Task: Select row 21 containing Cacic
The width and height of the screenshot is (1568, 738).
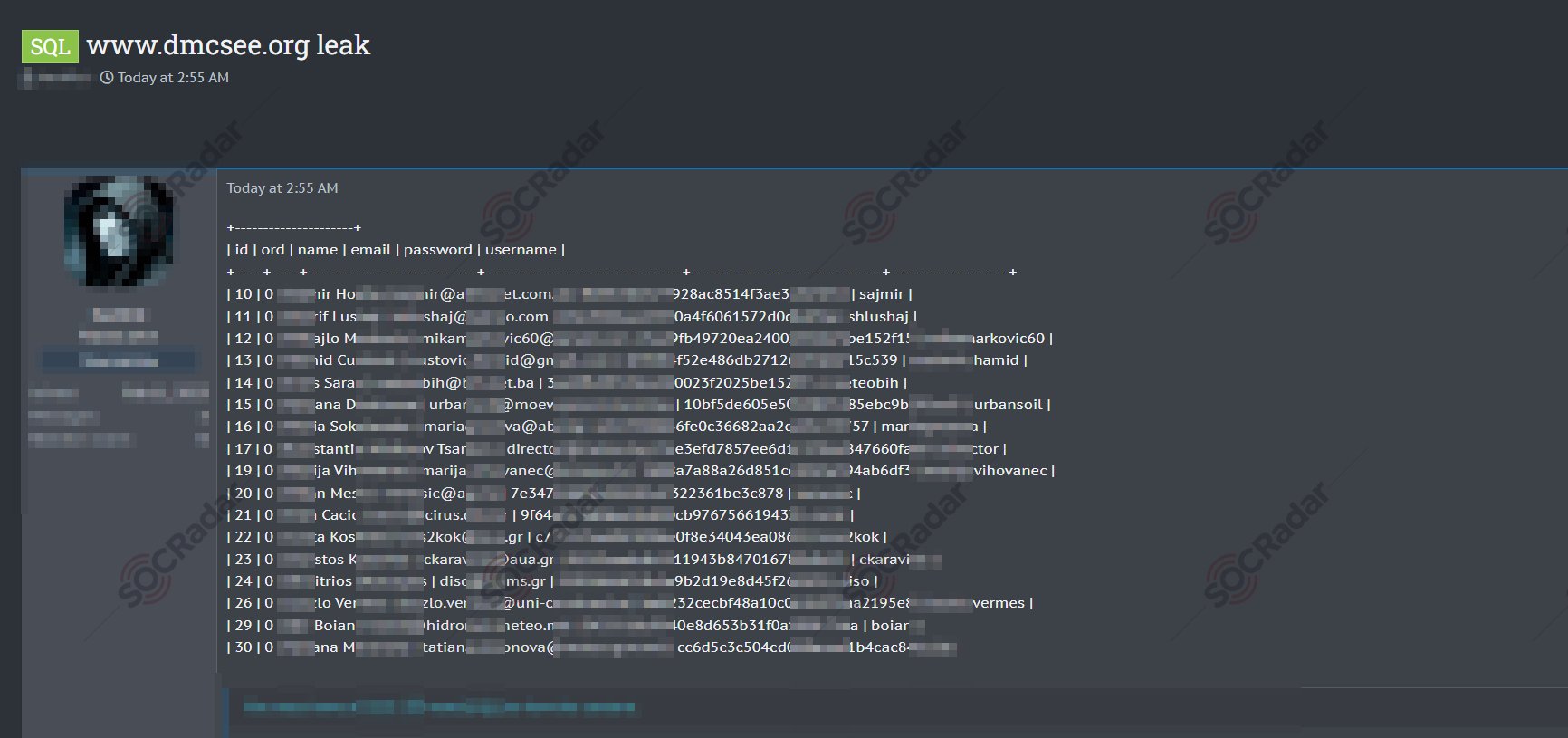Action: [x=540, y=515]
